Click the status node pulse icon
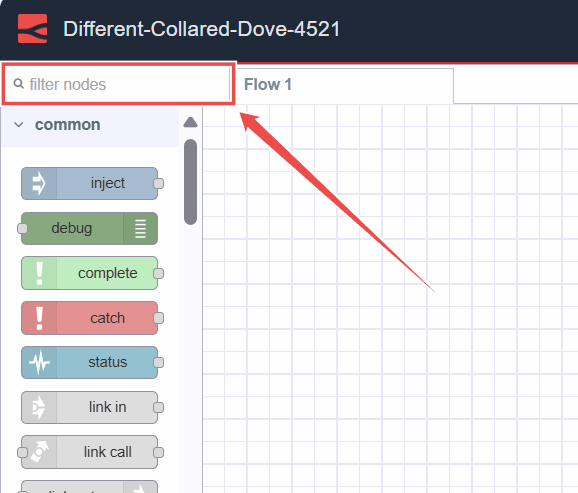The width and height of the screenshot is (578, 493). [x=39, y=363]
